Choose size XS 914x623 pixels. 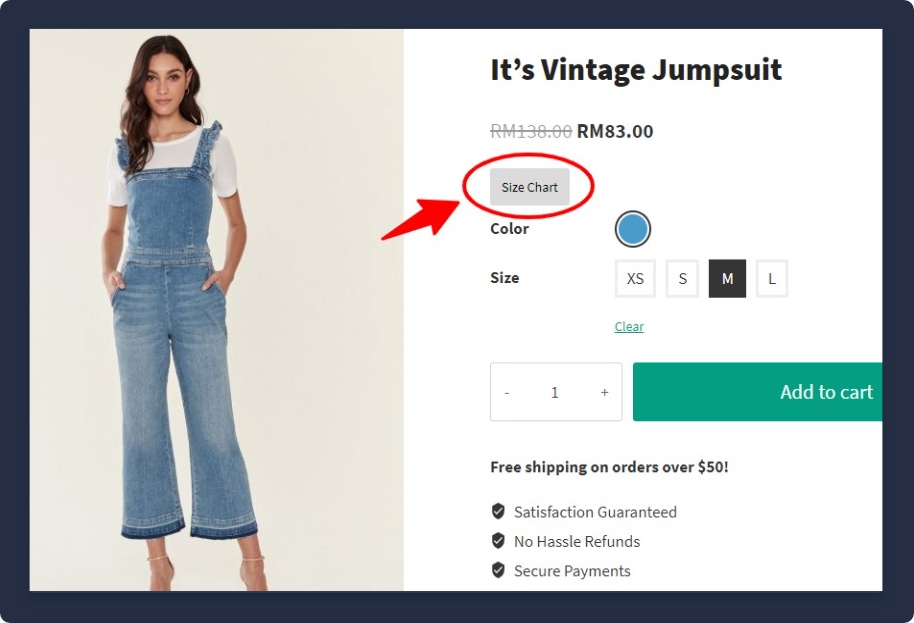pos(635,279)
